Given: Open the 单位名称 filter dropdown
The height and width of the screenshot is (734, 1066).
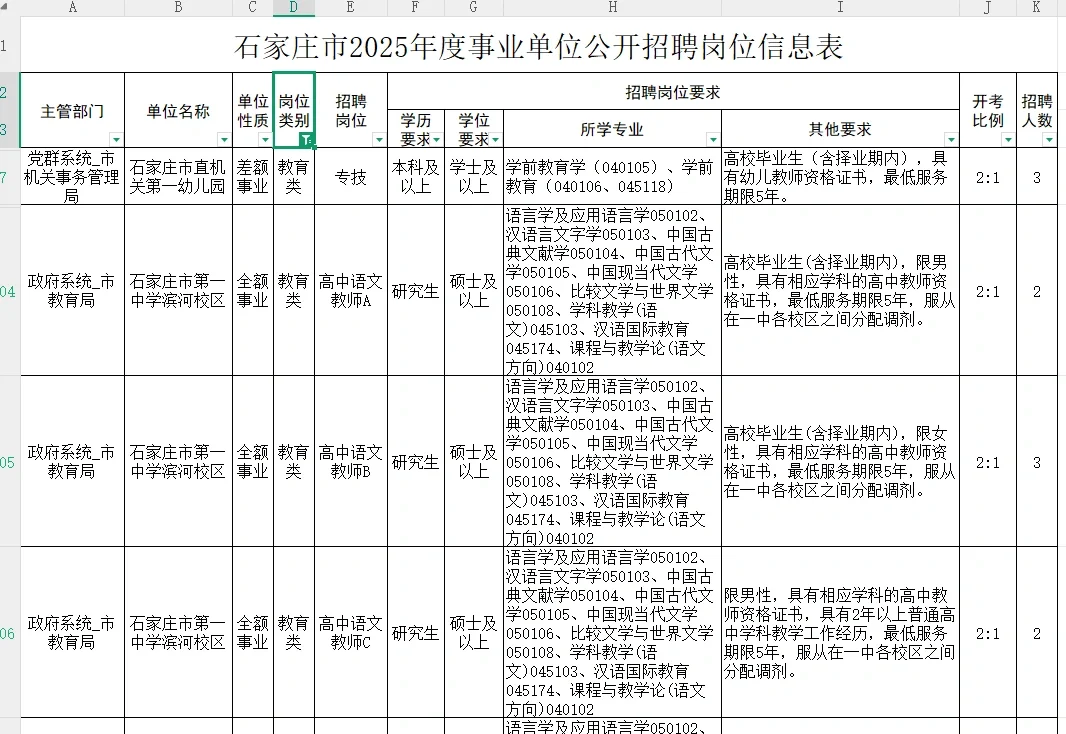Looking at the screenshot, I should (x=223, y=139).
